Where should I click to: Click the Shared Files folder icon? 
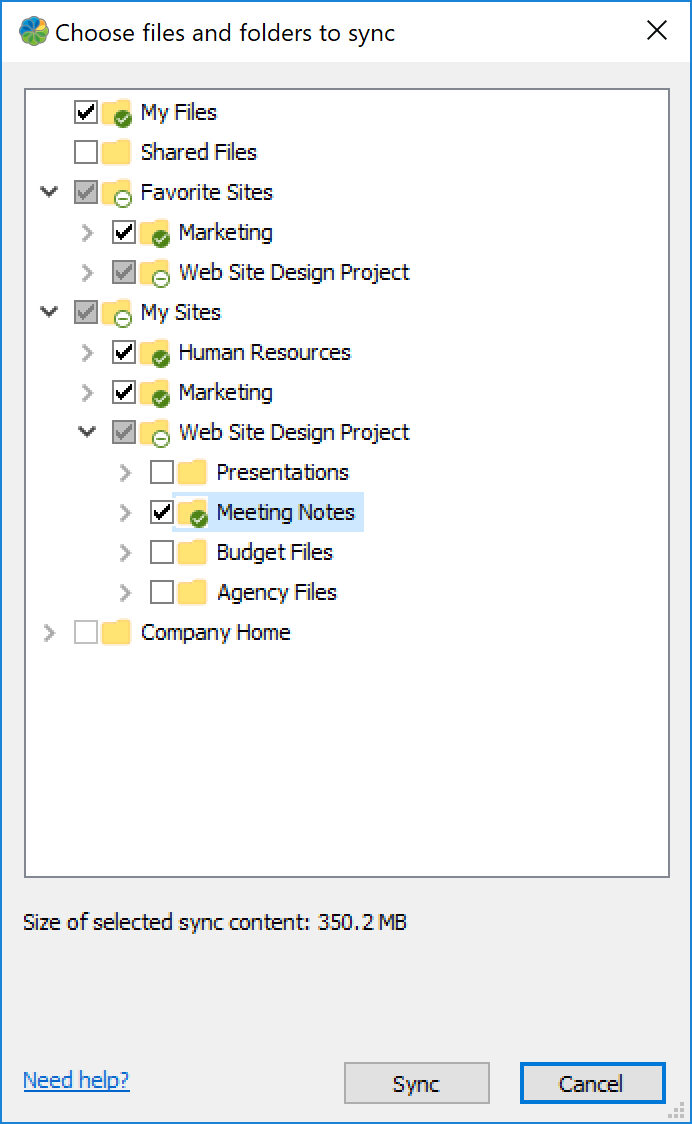(117, 153)
